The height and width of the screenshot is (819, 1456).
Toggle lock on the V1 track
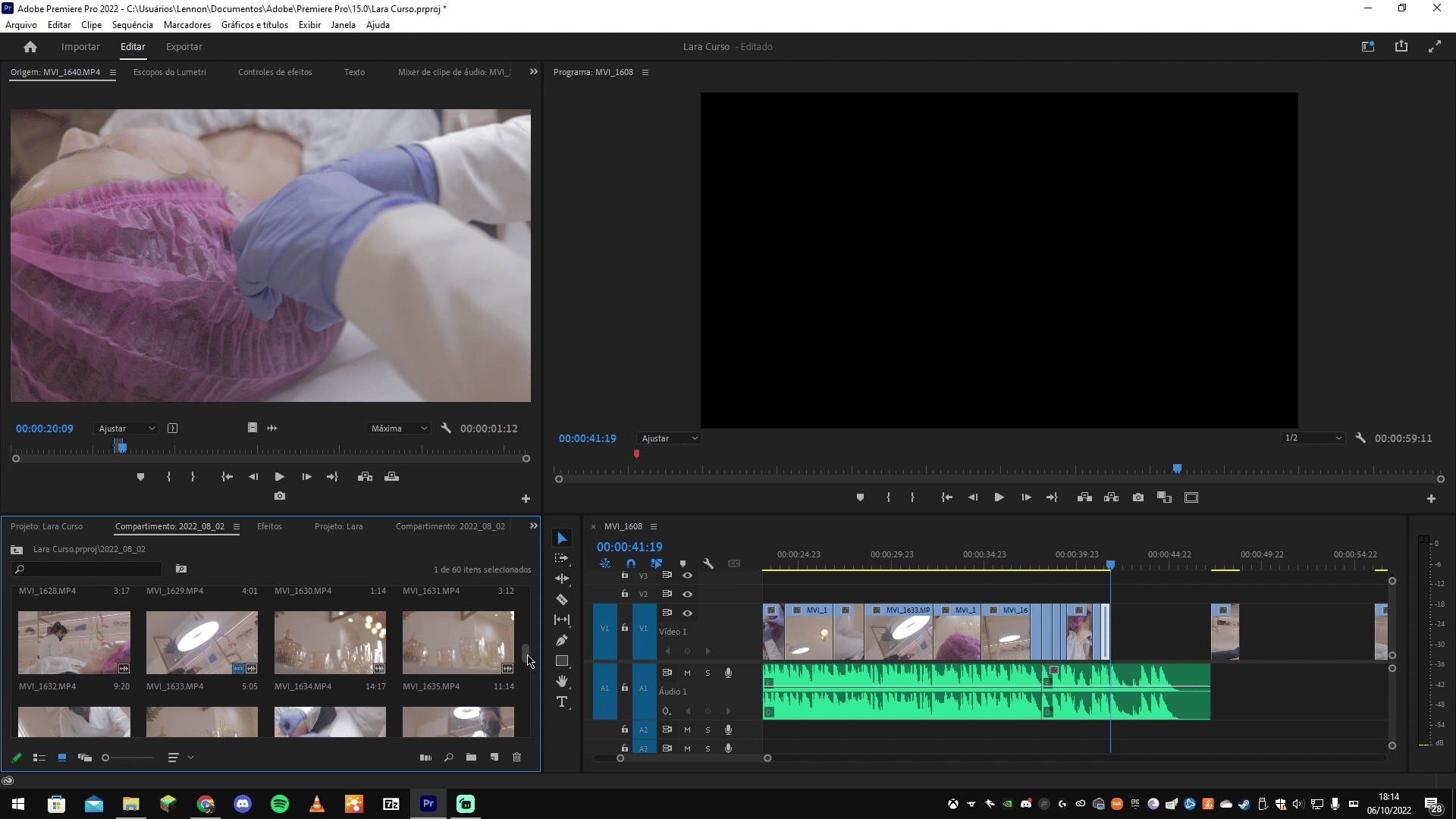(625, 628)
